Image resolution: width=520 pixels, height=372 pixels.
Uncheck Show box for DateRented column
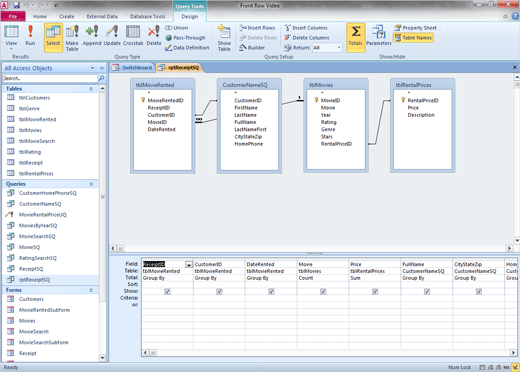point(271,291)
